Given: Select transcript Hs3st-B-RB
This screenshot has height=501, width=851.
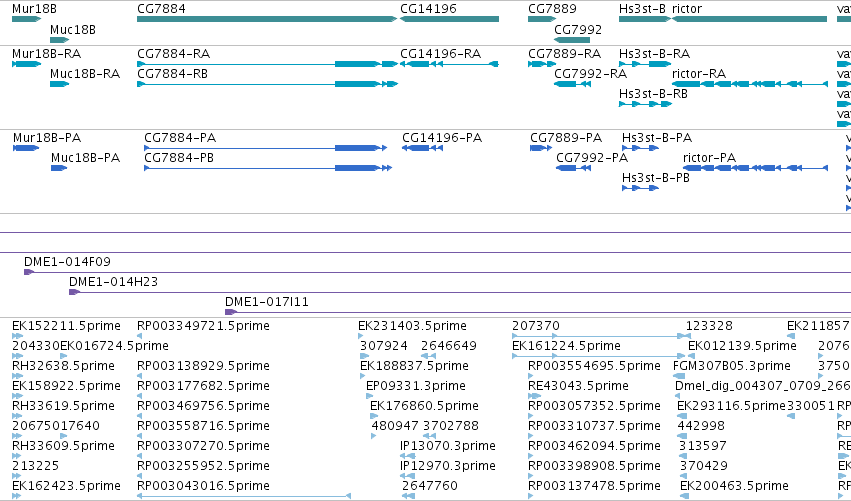Looking at the screenshot, I should coord(653,94).
